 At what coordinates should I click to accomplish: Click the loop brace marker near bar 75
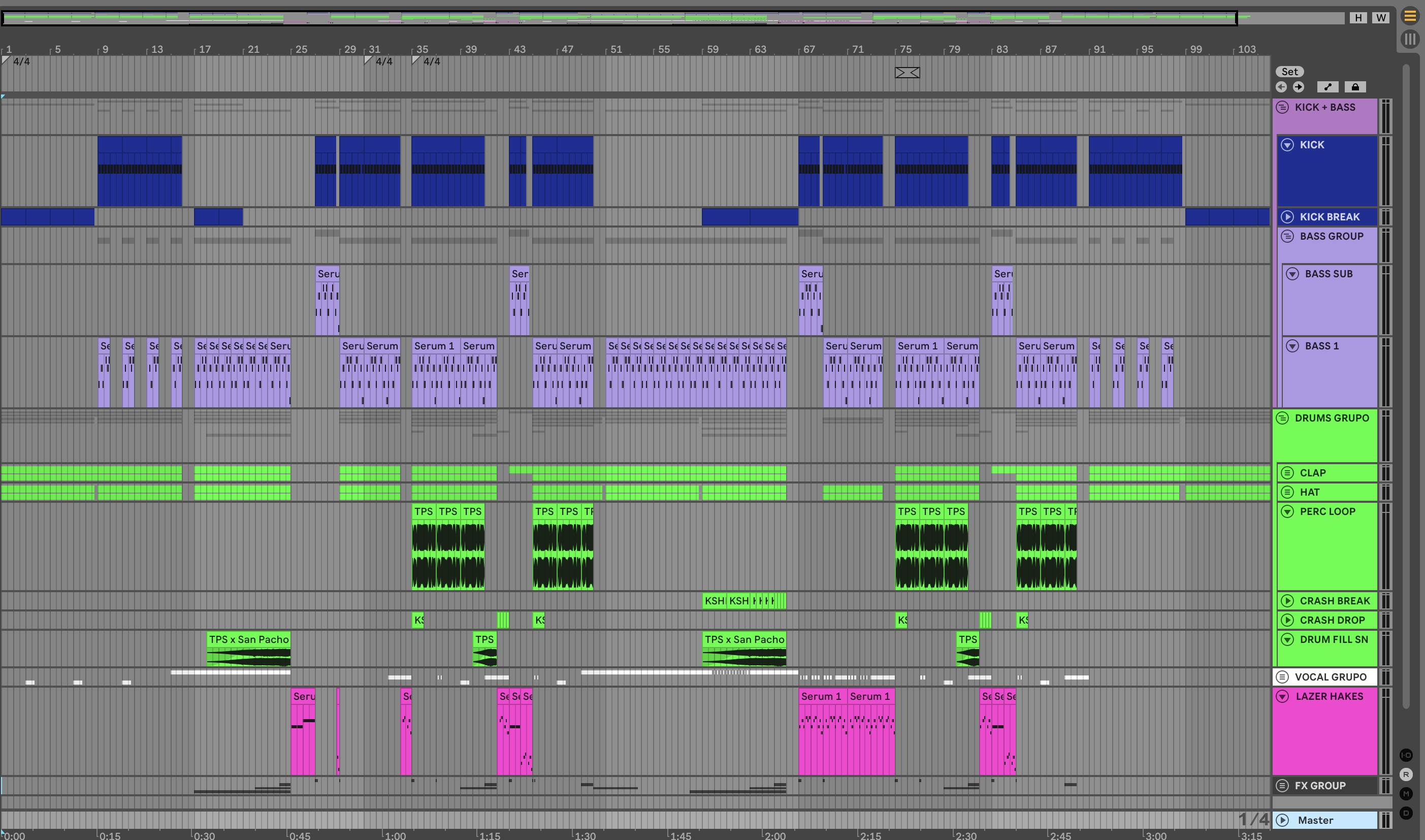907,73
